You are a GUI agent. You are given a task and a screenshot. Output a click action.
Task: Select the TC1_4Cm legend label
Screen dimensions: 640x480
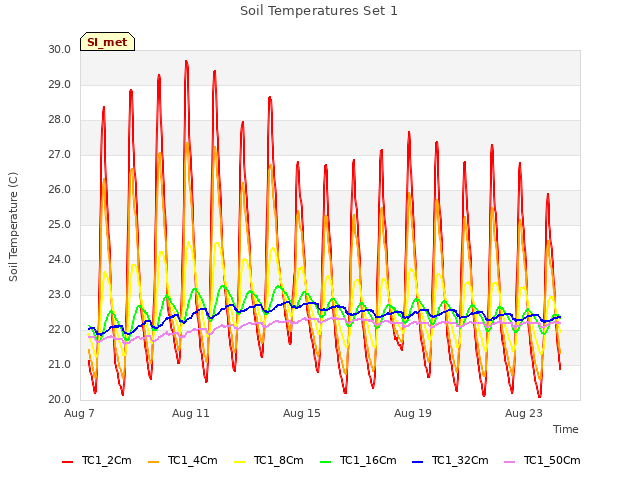pyautogui.click(x=193, y=461)
